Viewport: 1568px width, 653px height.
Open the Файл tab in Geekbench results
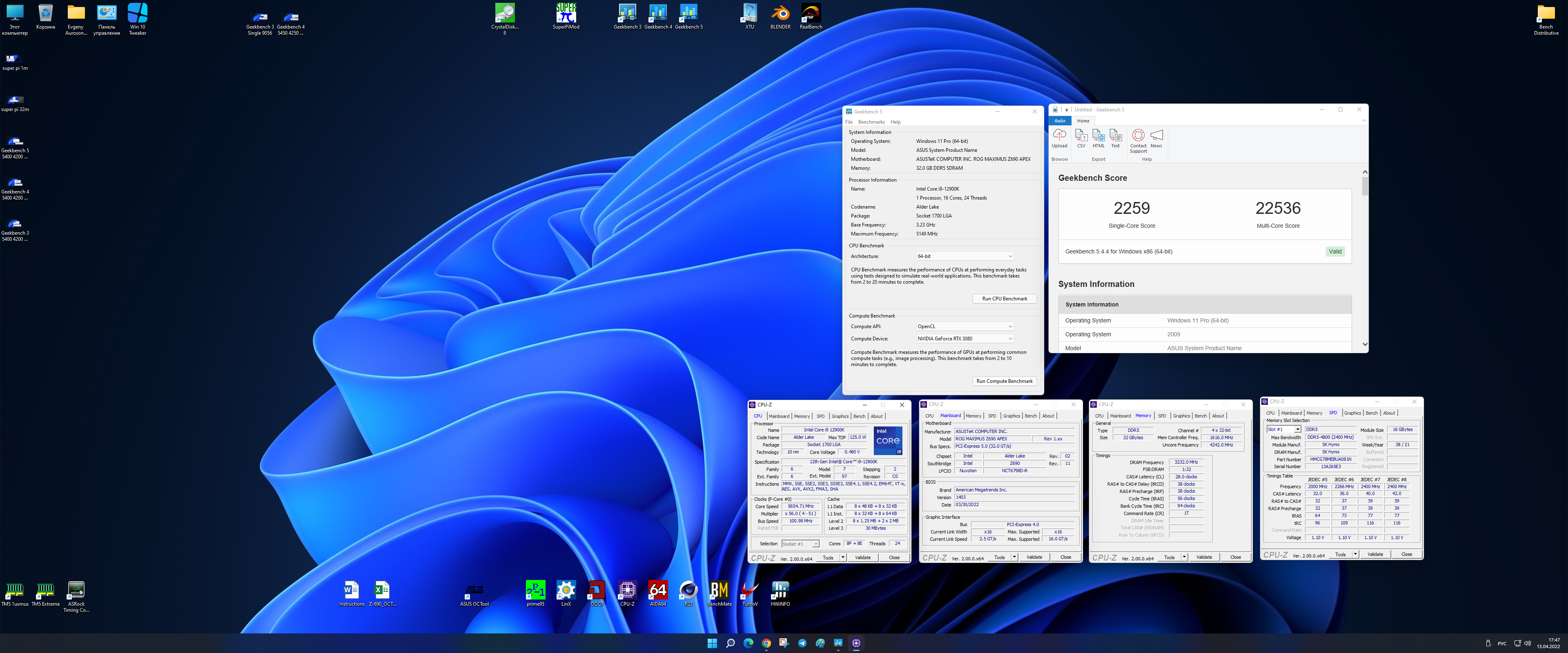1060,120
